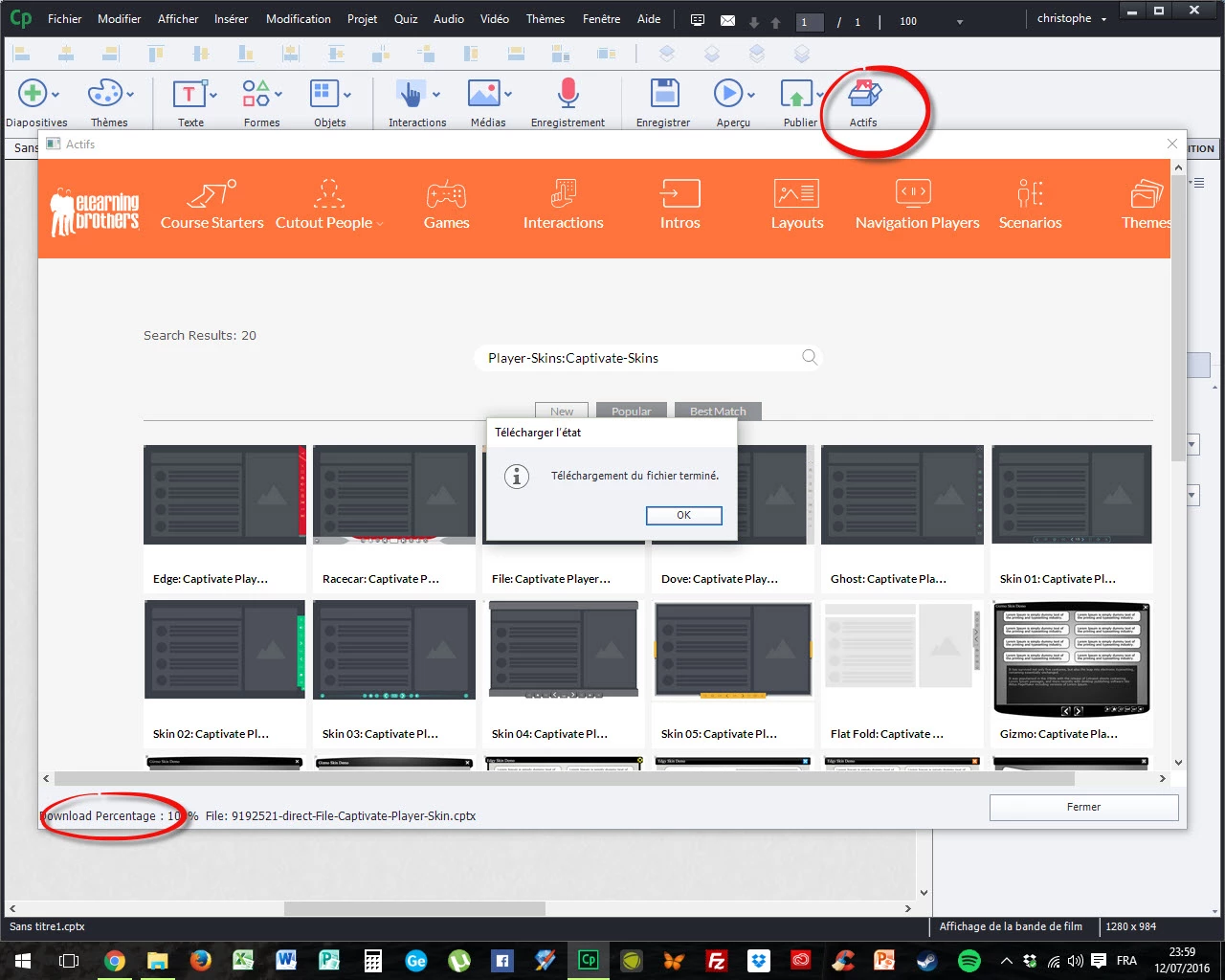Open Course Starters category

tap(212, 206)
